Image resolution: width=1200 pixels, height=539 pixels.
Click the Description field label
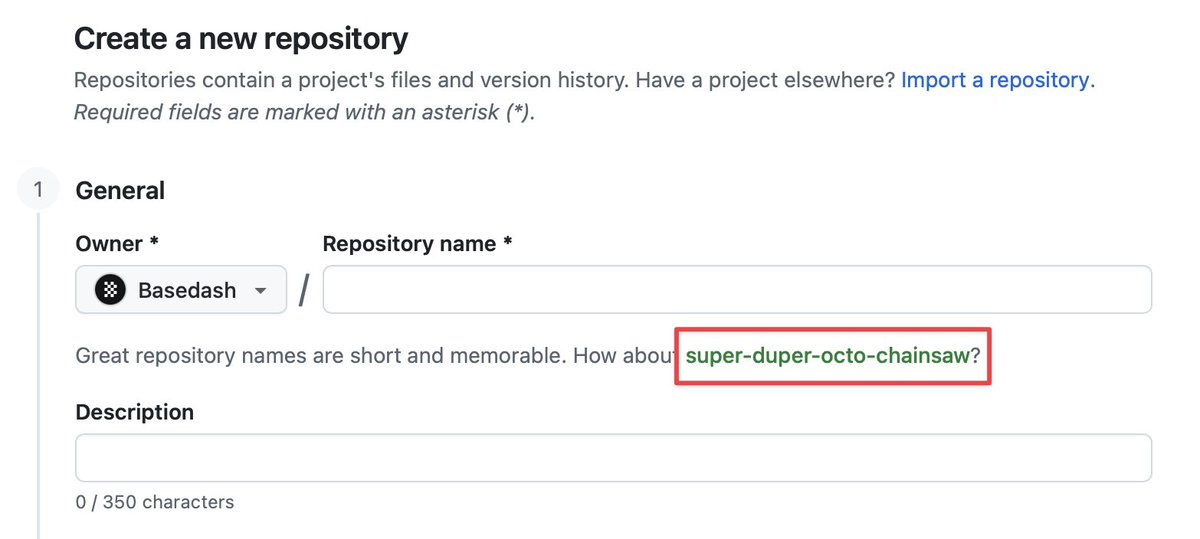point(135,412)
